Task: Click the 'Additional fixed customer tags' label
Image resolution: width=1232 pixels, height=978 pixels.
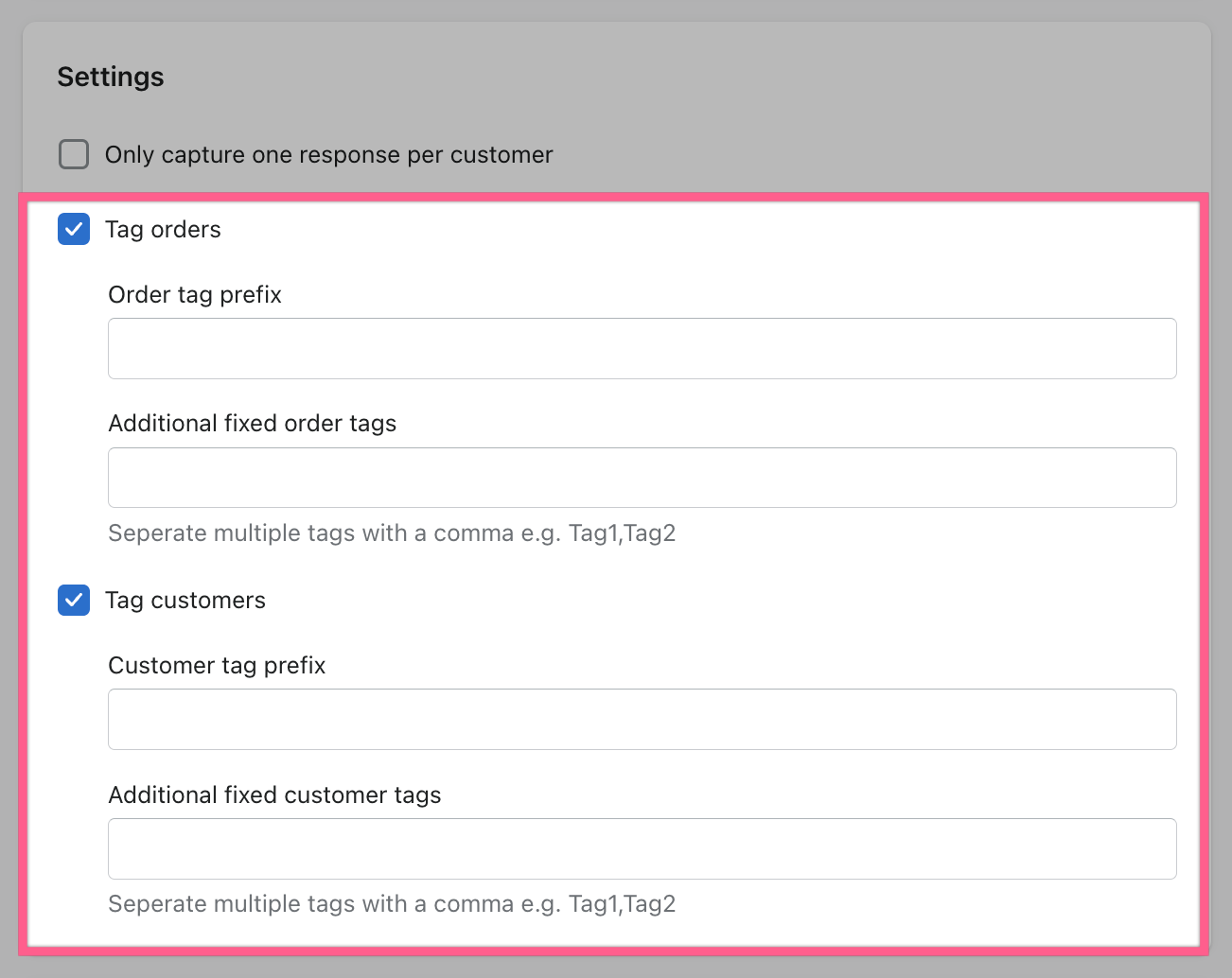Action: pyautogui.click(x=274, y=795)
